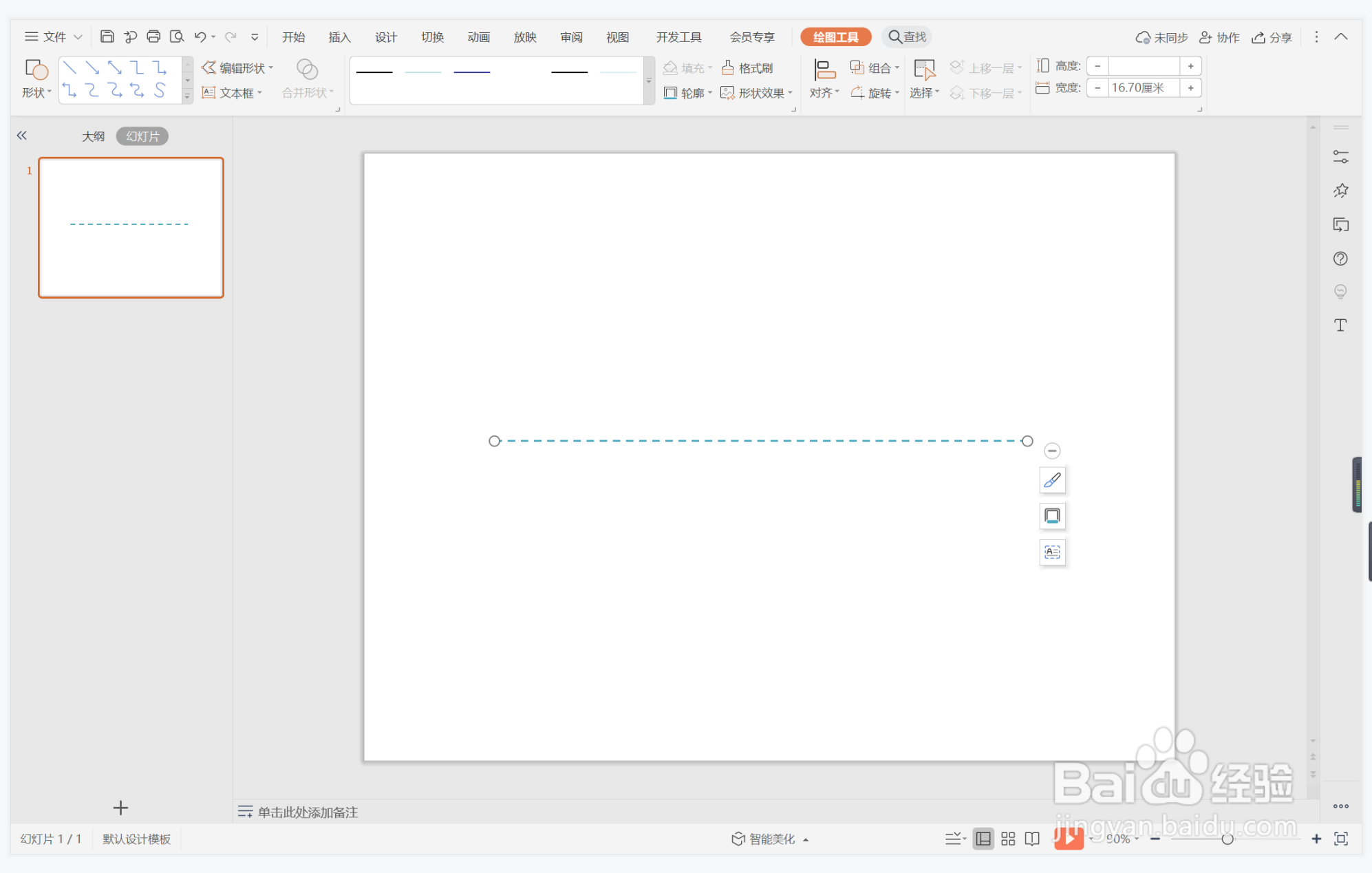1372x873 pixels.
Task: Increase the 高度 height with plus
Action: tap(1190, 66)
